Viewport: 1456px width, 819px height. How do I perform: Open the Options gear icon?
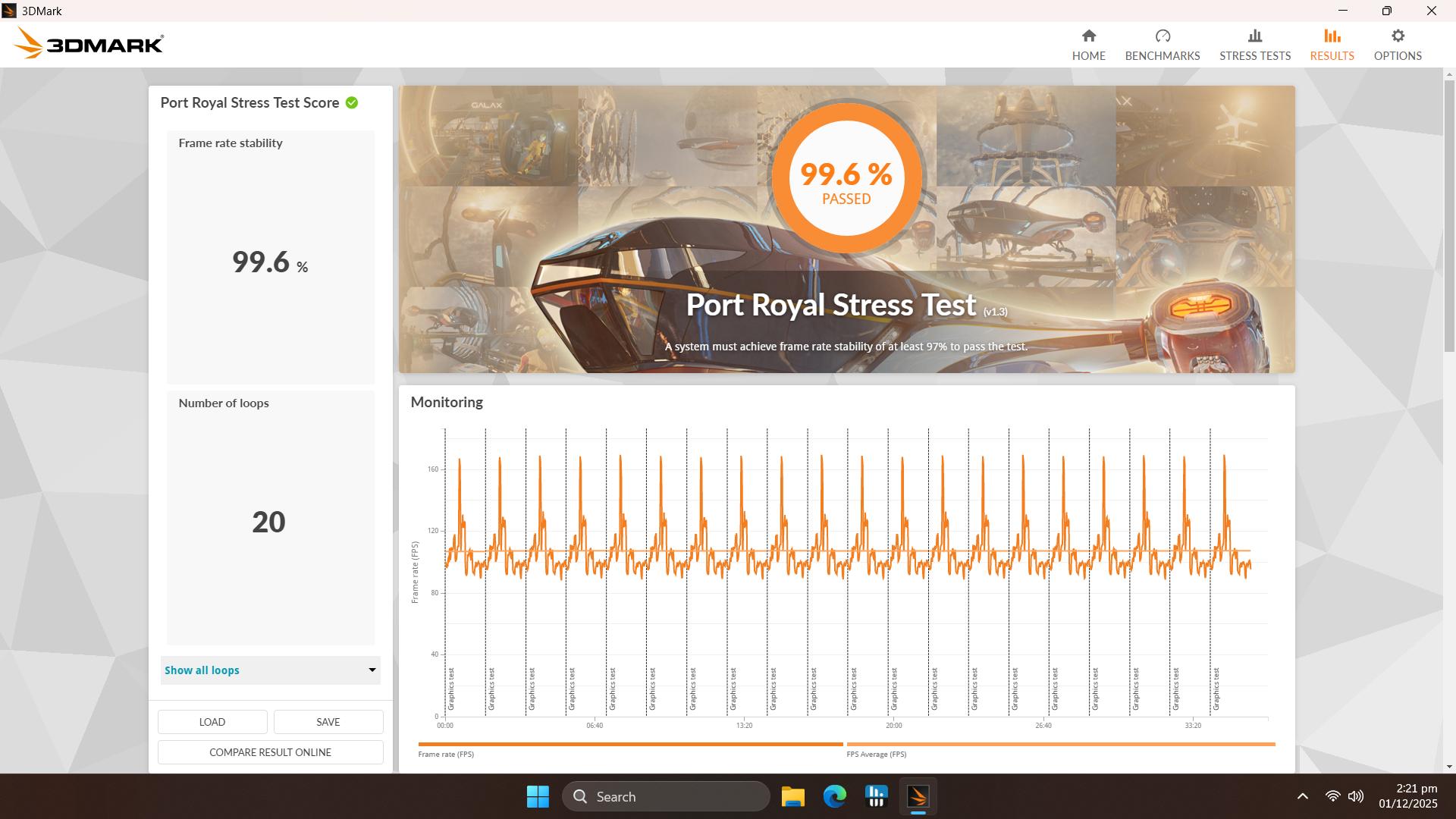[1398, 35]
